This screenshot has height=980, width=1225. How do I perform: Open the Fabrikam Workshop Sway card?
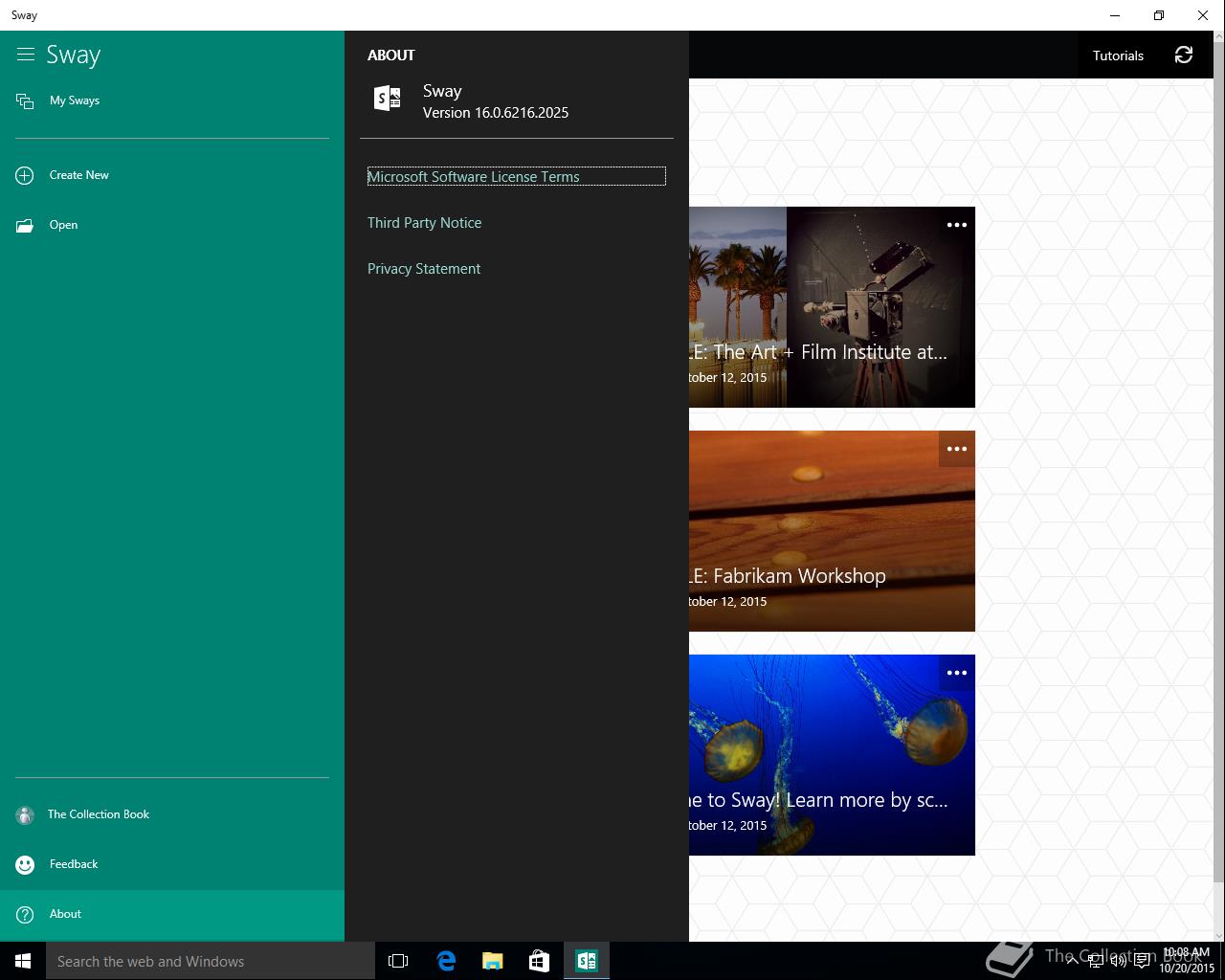(832, 531)
